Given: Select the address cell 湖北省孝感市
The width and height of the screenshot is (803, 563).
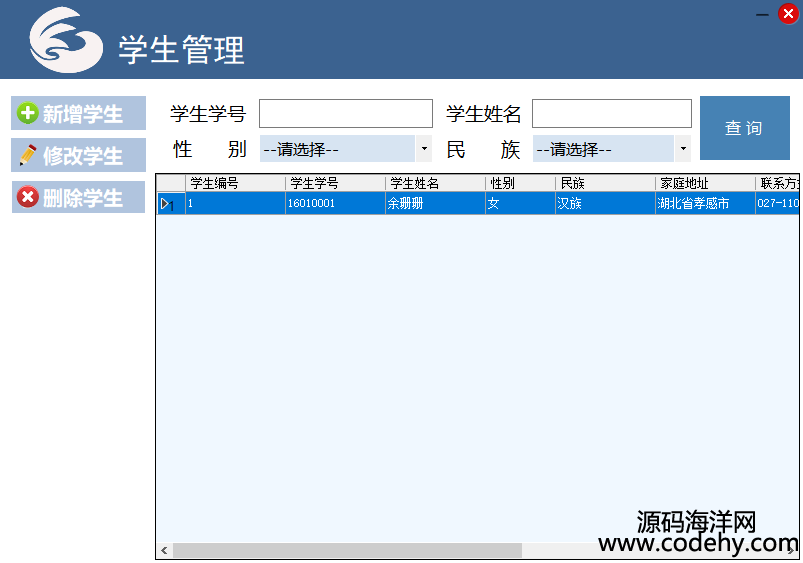Looking at the screenshot, I should tap(705, 204).
